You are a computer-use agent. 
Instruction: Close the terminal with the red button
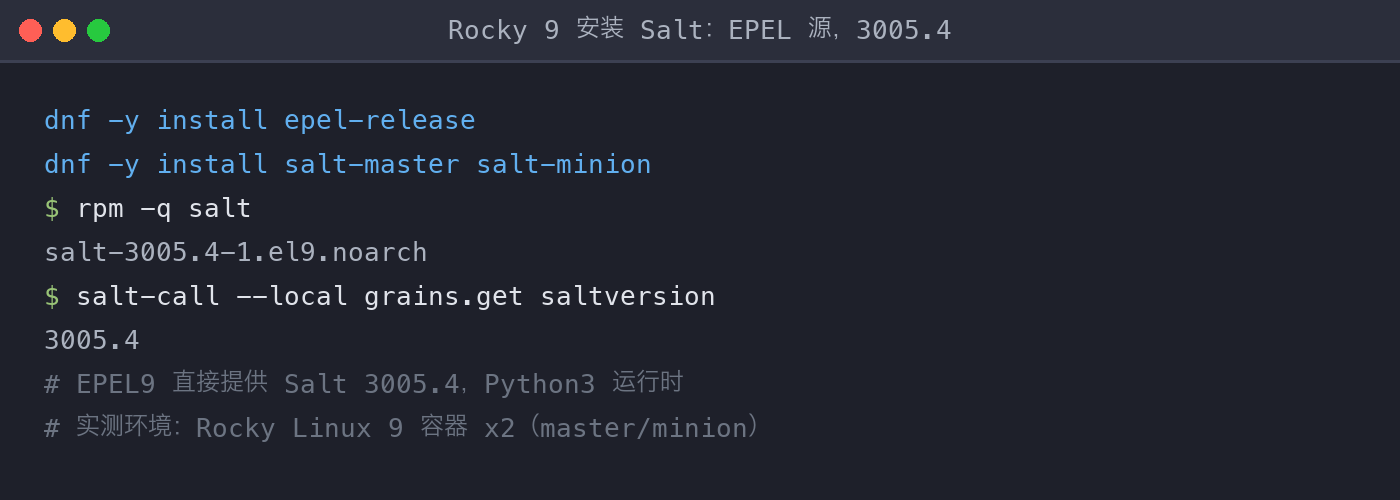click(x=30, y=30)
